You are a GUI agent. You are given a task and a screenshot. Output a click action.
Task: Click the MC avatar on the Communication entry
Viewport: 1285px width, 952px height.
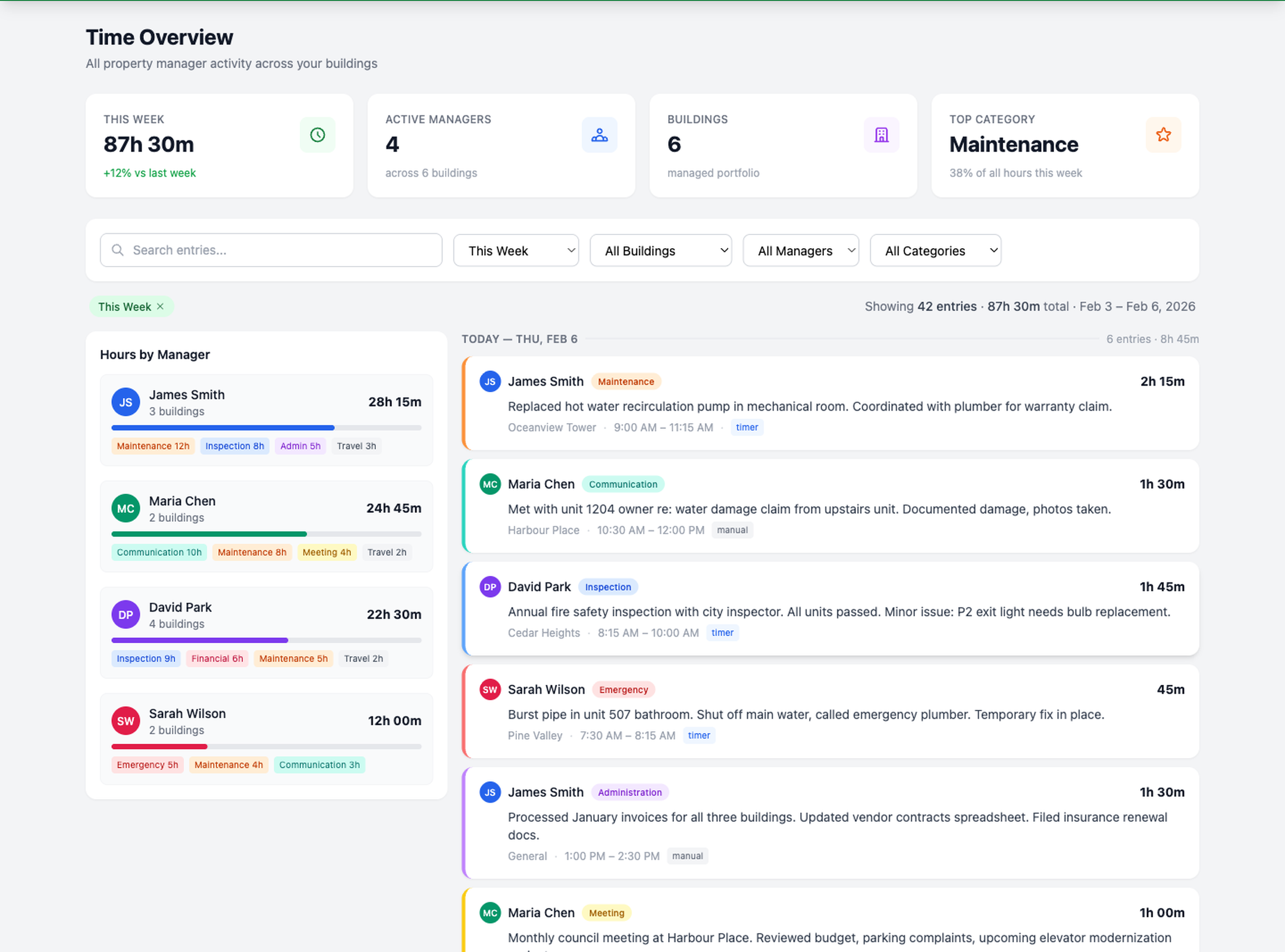point(490,484)
